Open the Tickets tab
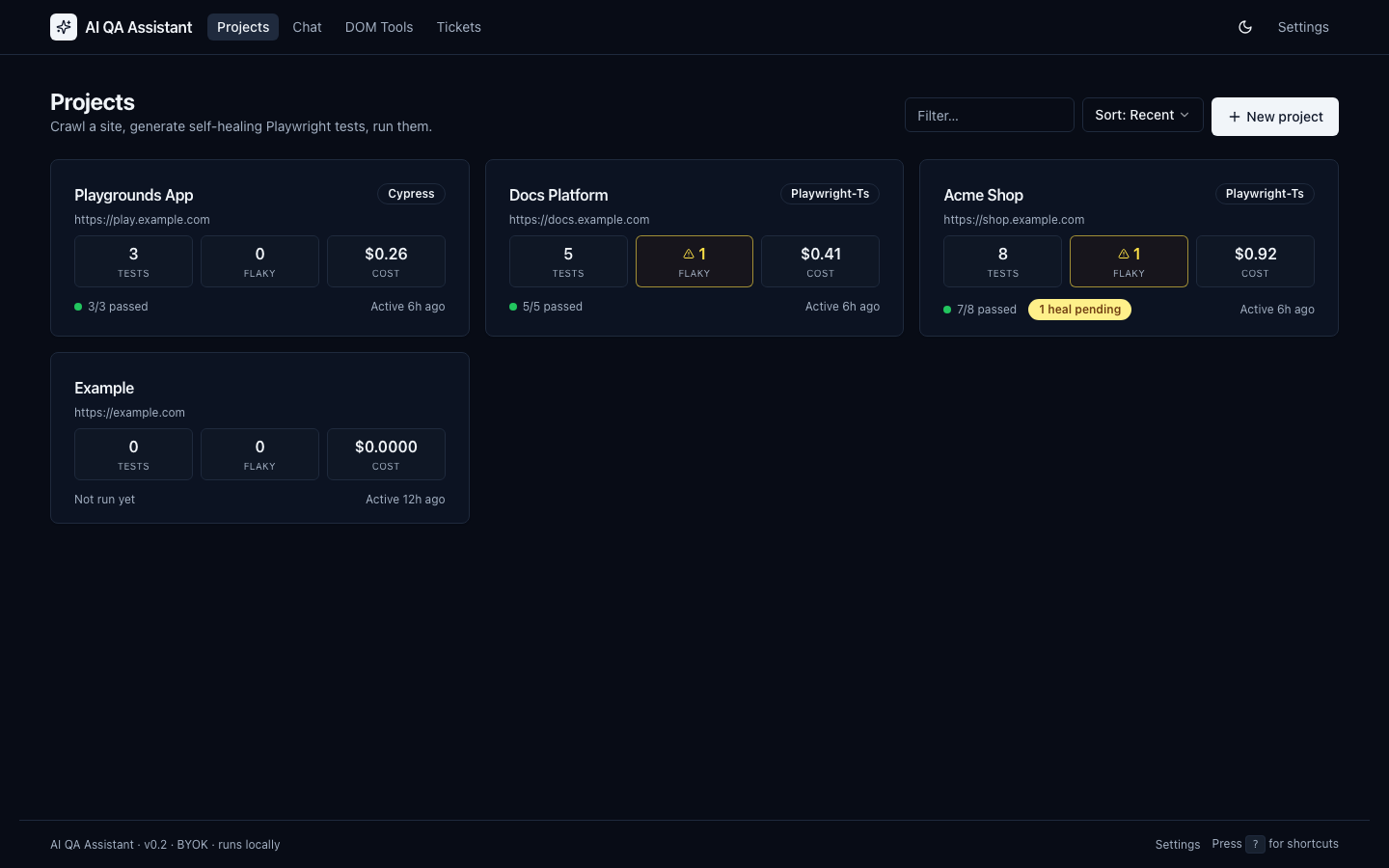1389x868 pixels. [458, 27]
